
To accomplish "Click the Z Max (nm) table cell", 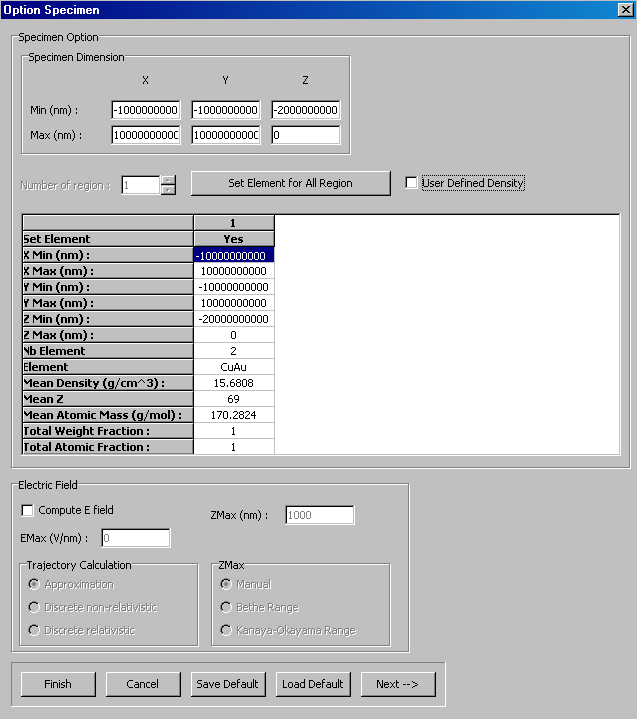I will [x=233, y=335].
